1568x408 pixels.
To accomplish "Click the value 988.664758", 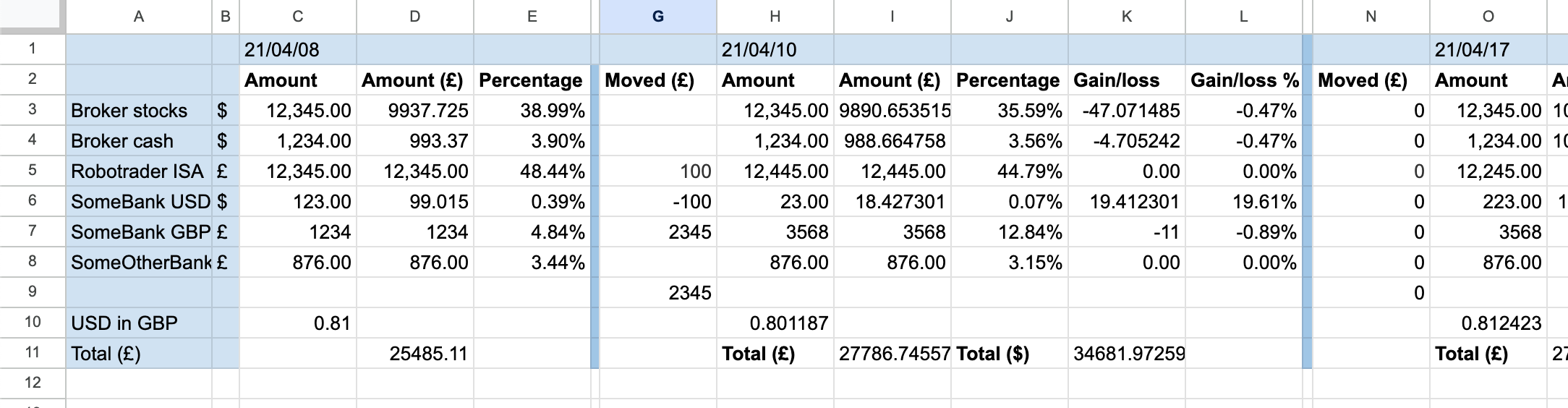I will [892, 141].
